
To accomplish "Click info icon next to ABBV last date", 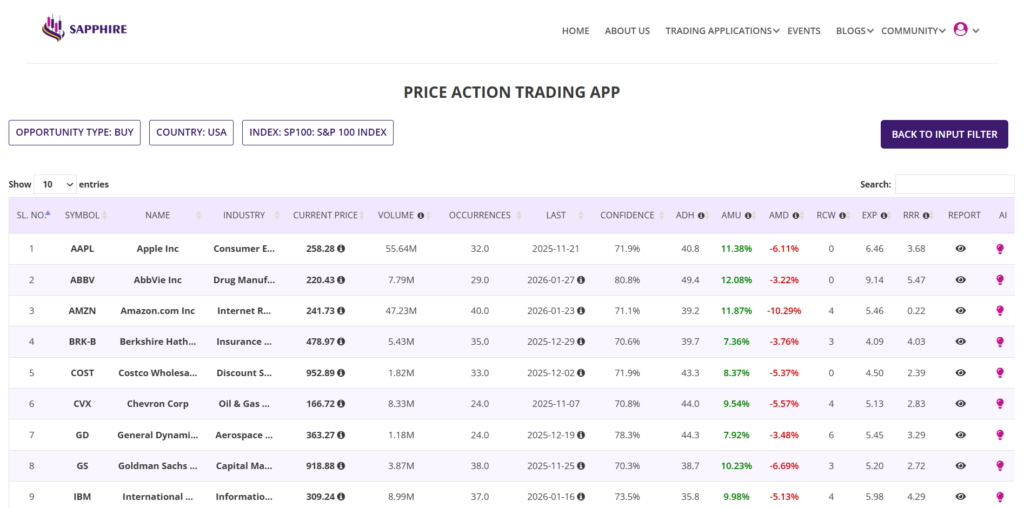I will [x=581, y=280].
